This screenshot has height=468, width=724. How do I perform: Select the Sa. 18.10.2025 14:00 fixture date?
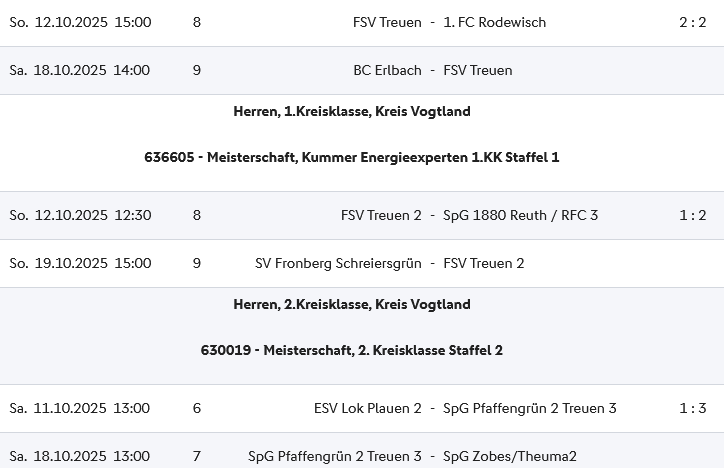[x=80, y=70]
